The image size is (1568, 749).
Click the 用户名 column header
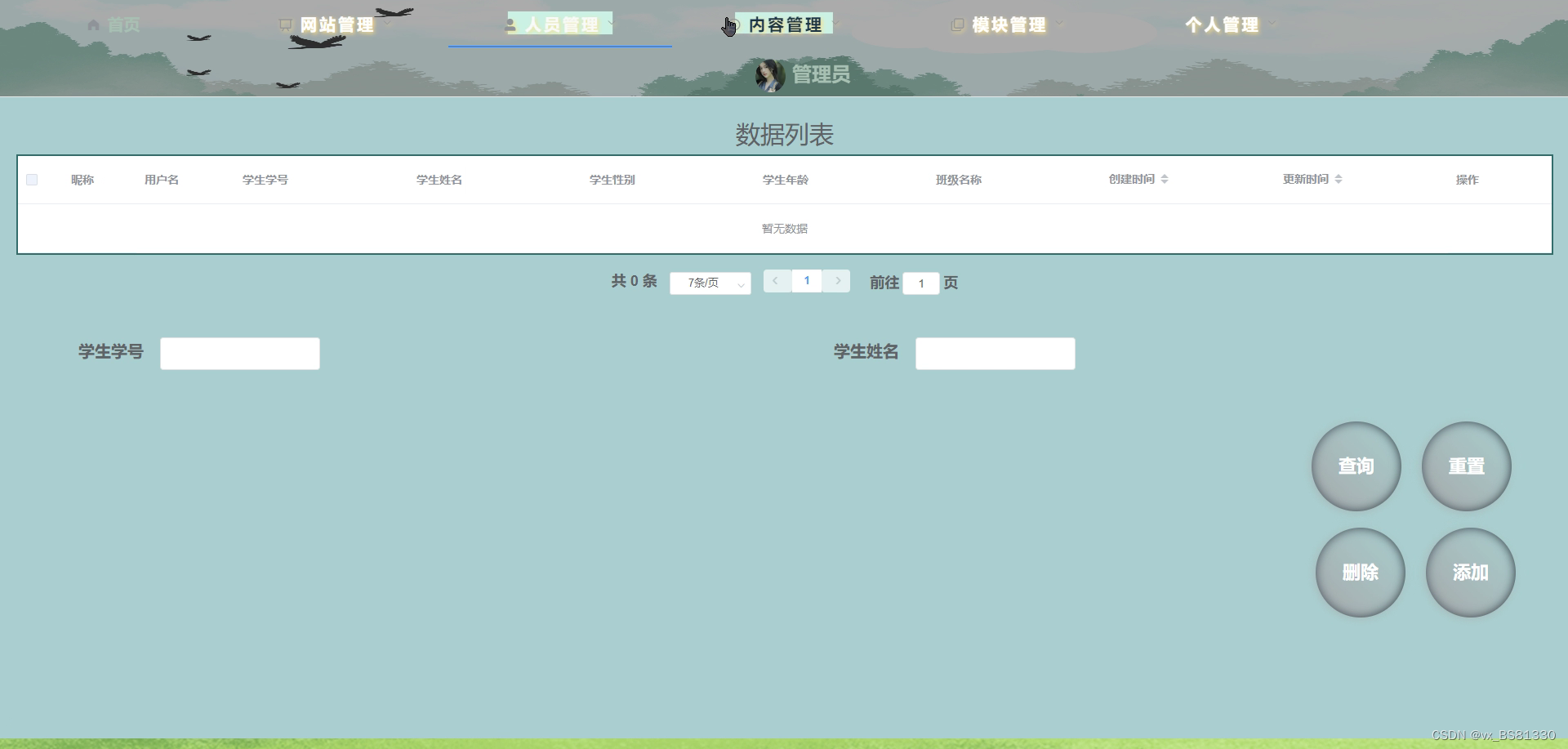(162, 180)
